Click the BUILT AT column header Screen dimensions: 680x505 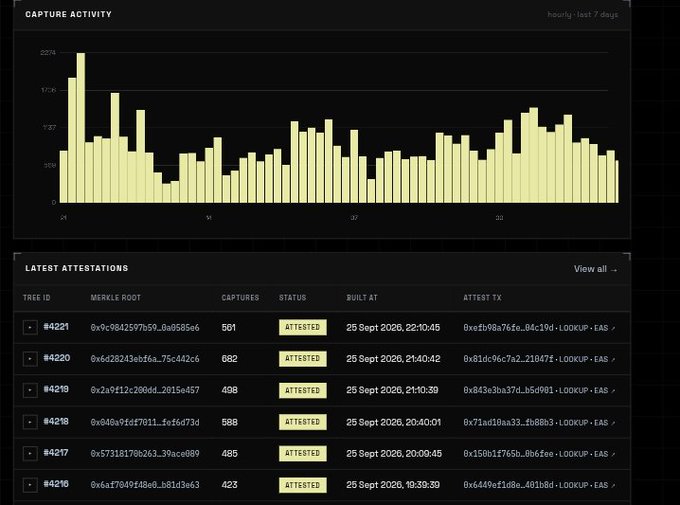(362, 298)
